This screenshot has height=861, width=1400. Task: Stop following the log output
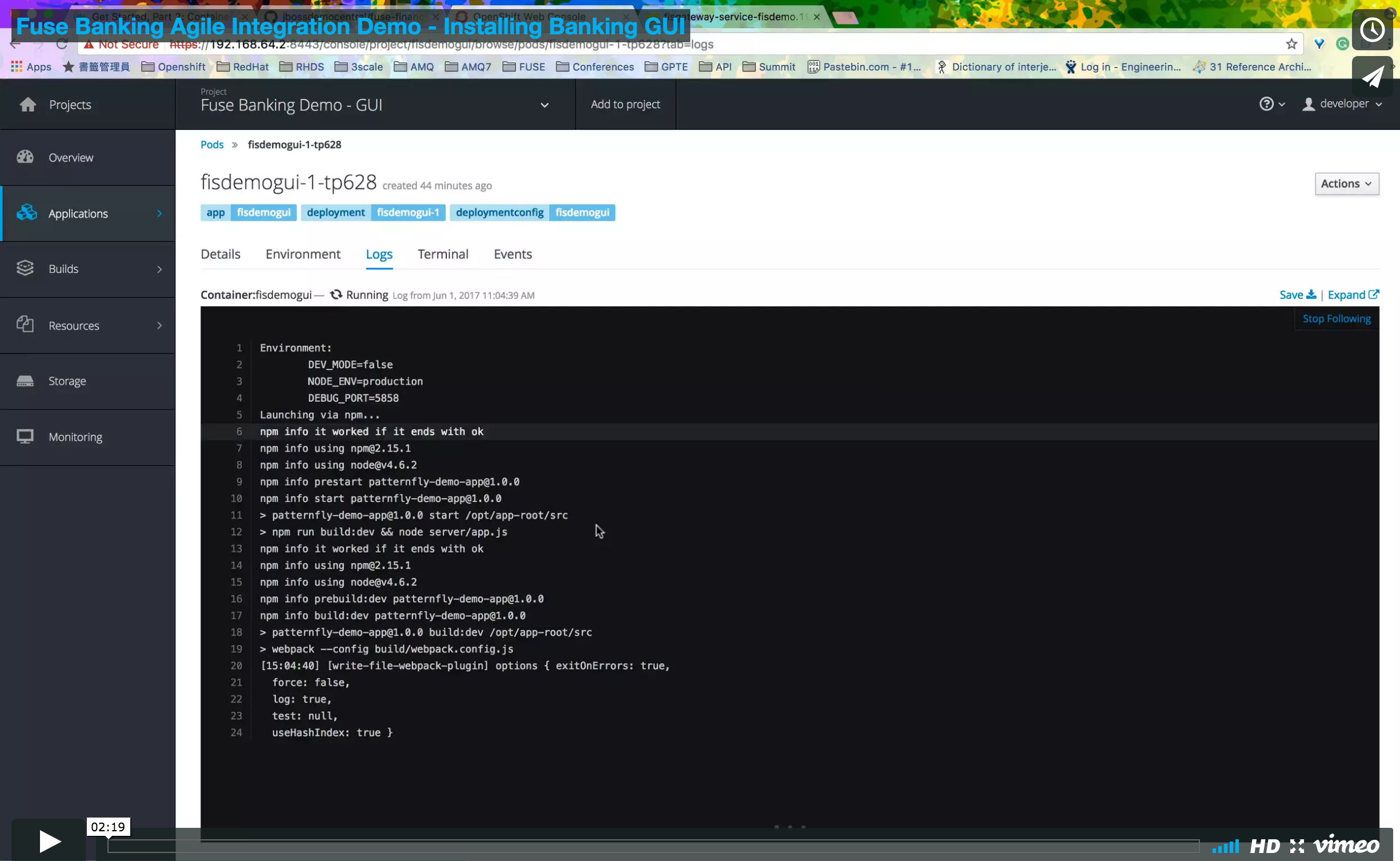[1336, 319]
